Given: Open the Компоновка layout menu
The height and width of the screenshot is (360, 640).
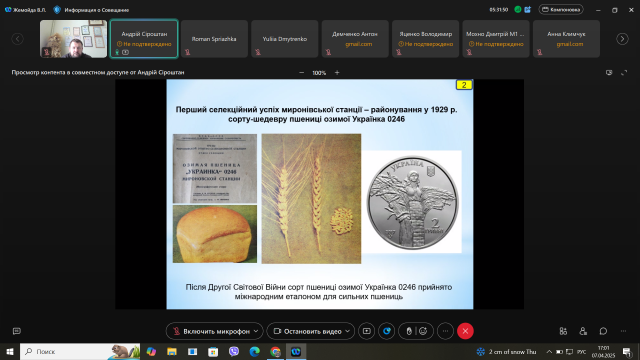Looking at the screenshot, I should 561,9.
